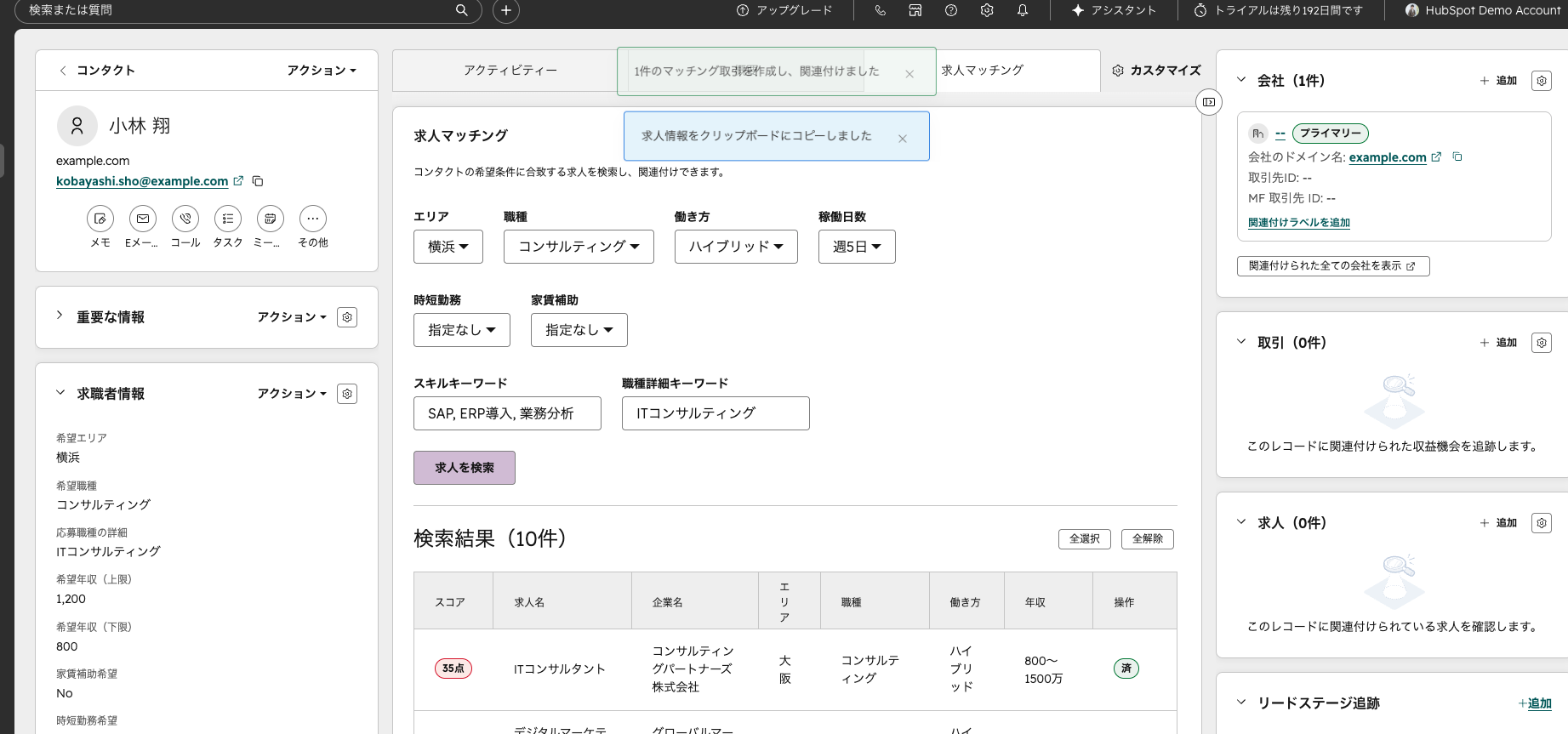1568x734 pixels.
Task: Click the 職種詳細キーワード input field
Action: point(716,413)
